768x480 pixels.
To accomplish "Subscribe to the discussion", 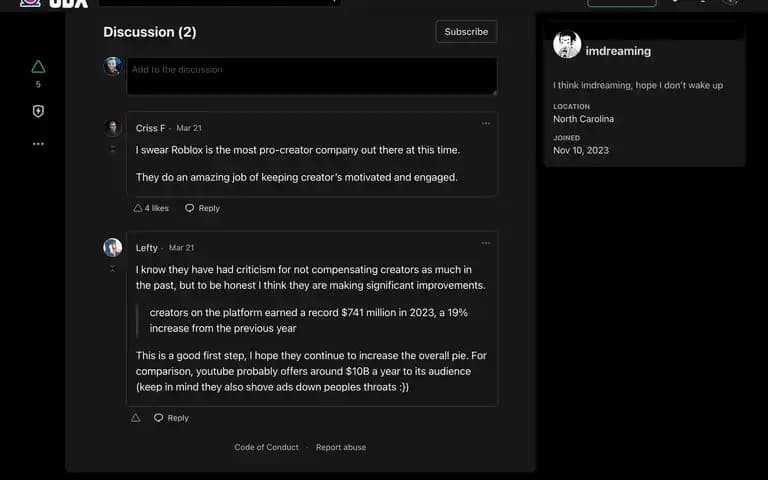I will point(466,32).
